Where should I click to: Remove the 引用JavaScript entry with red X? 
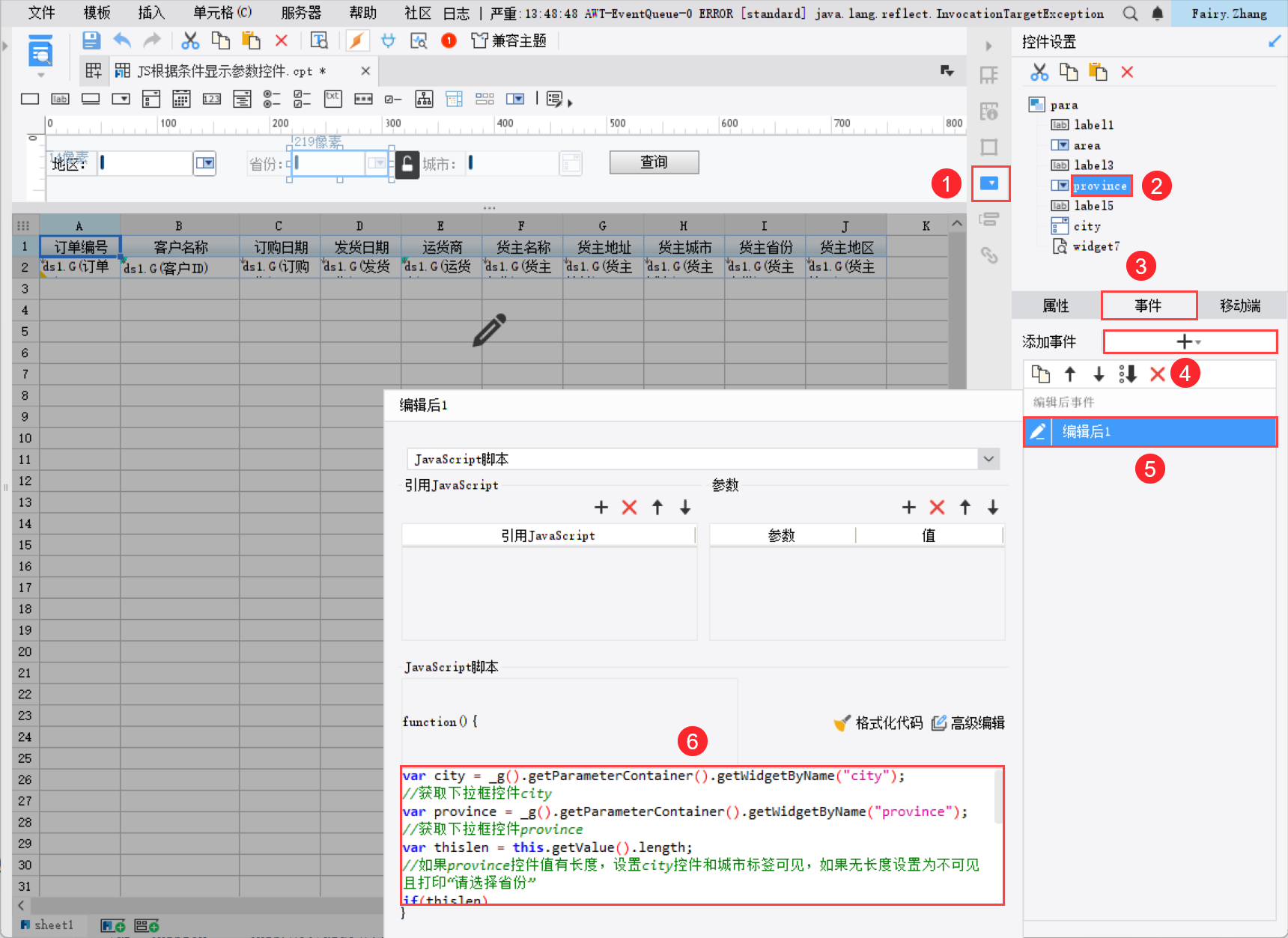click(629, 508)
